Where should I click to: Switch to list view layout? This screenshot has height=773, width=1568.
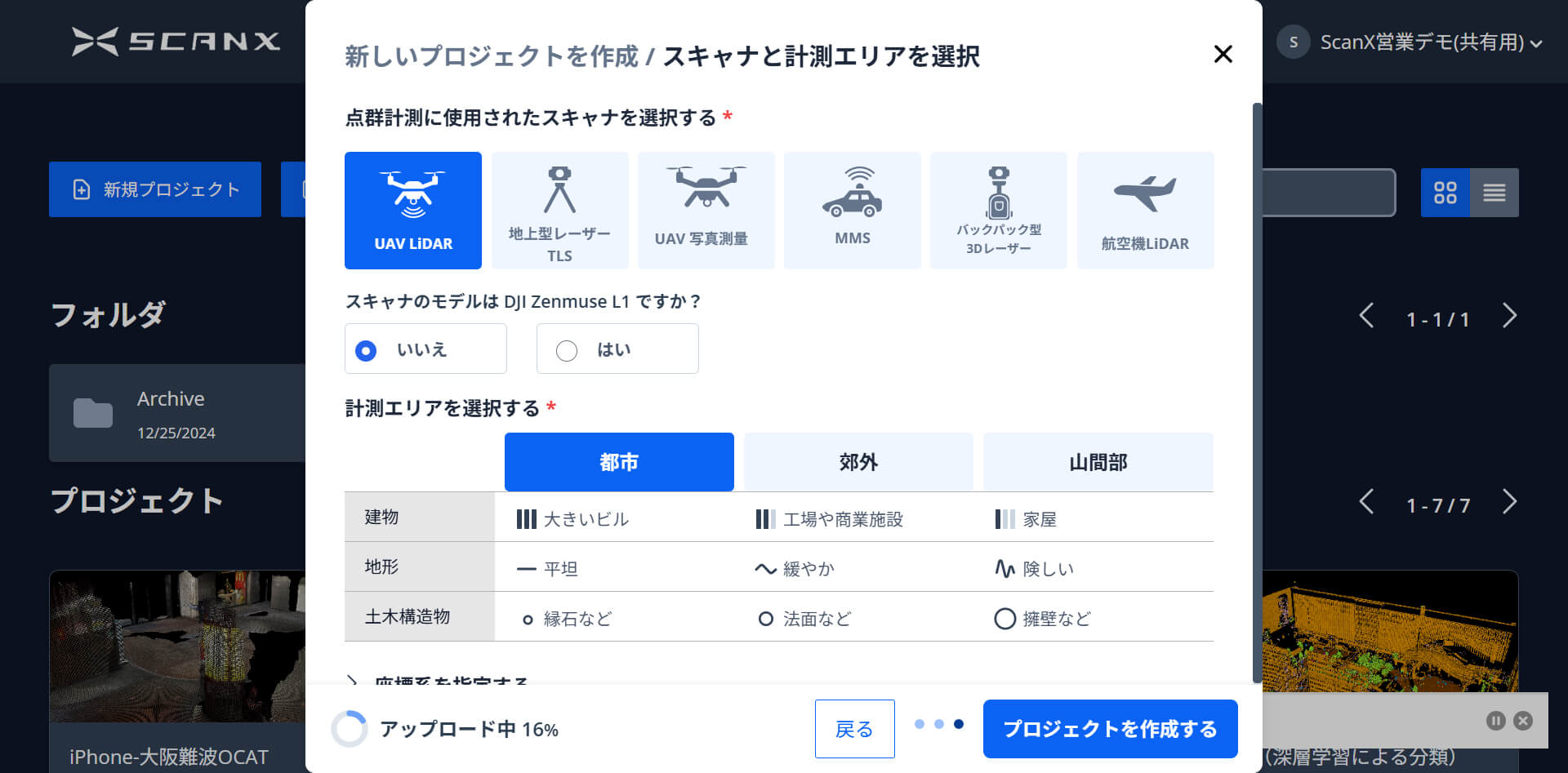(x=1494, y=193)
